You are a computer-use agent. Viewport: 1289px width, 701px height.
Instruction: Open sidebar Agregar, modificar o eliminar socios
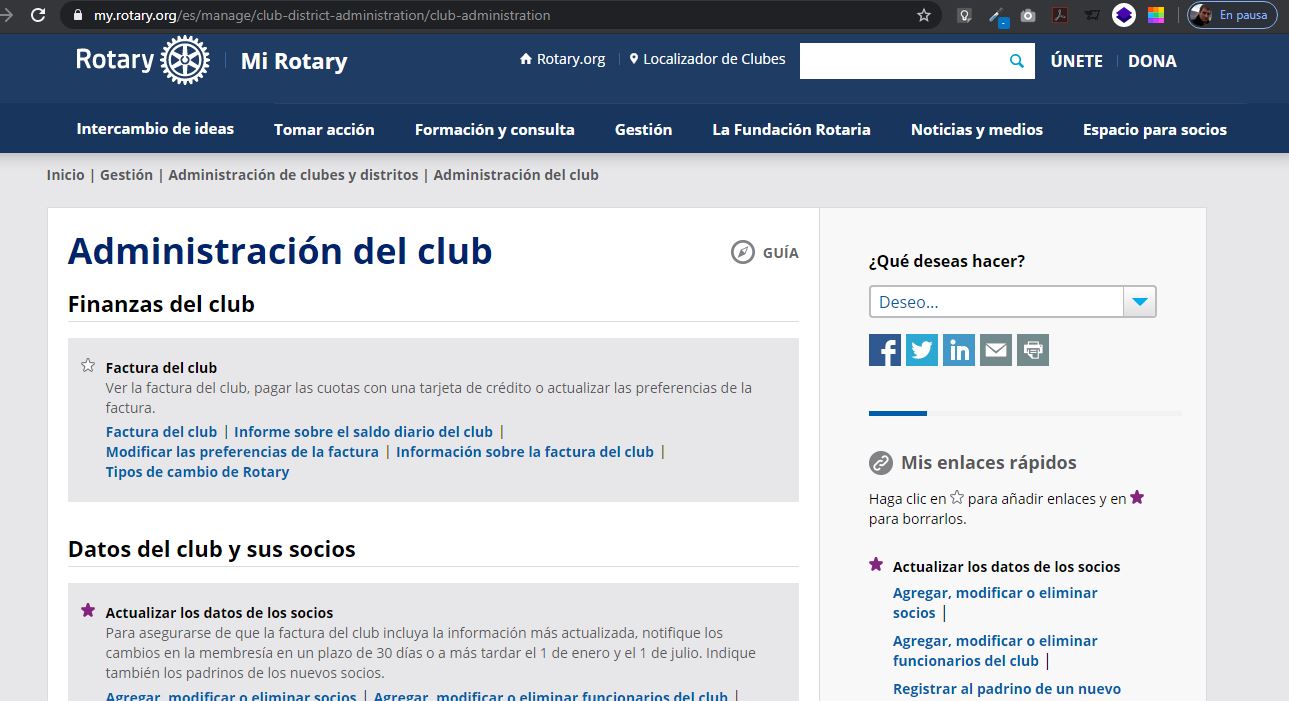(x=995, y=603)
